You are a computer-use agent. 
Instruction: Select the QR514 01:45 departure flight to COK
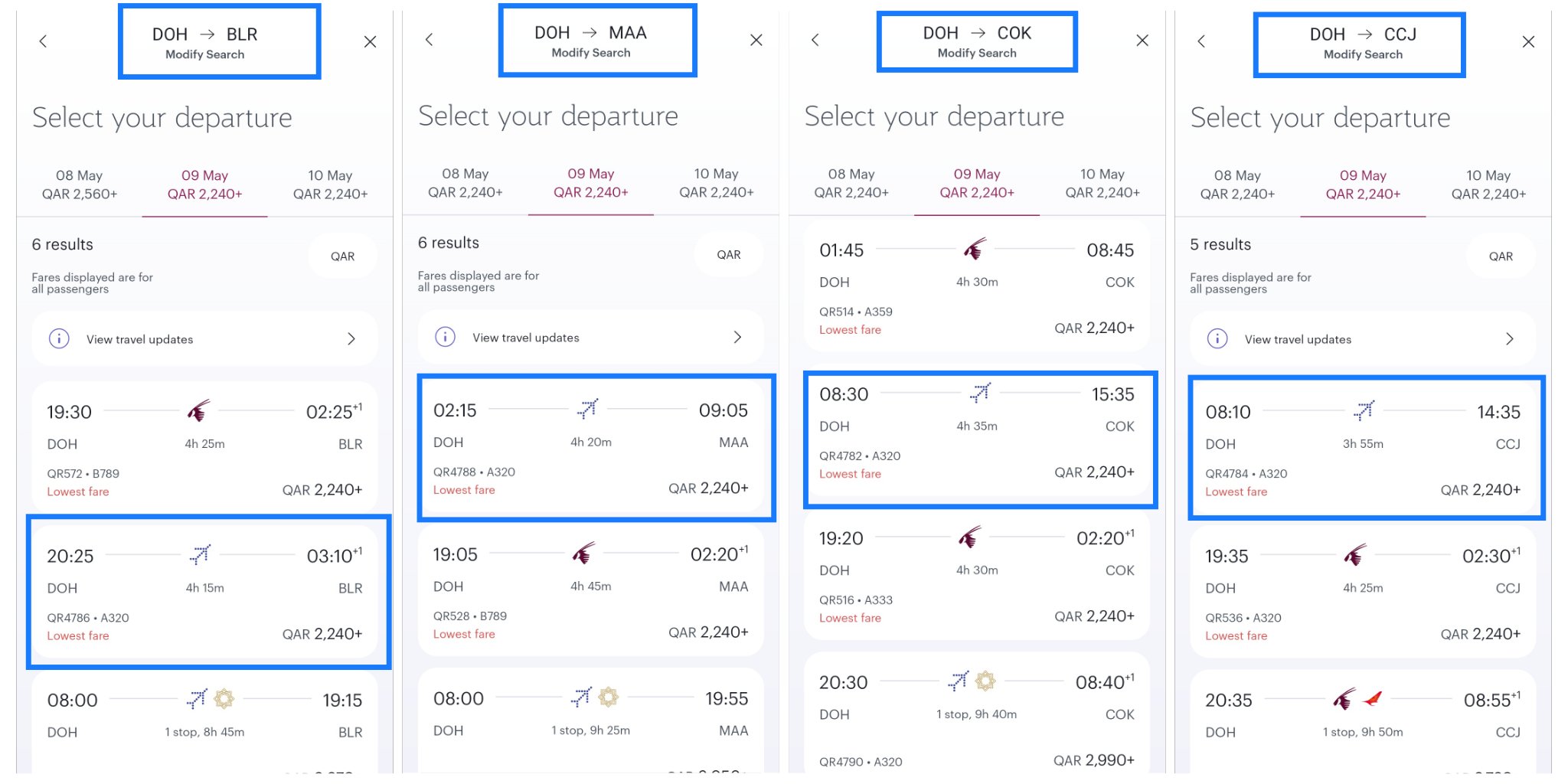tap(976, 287)
